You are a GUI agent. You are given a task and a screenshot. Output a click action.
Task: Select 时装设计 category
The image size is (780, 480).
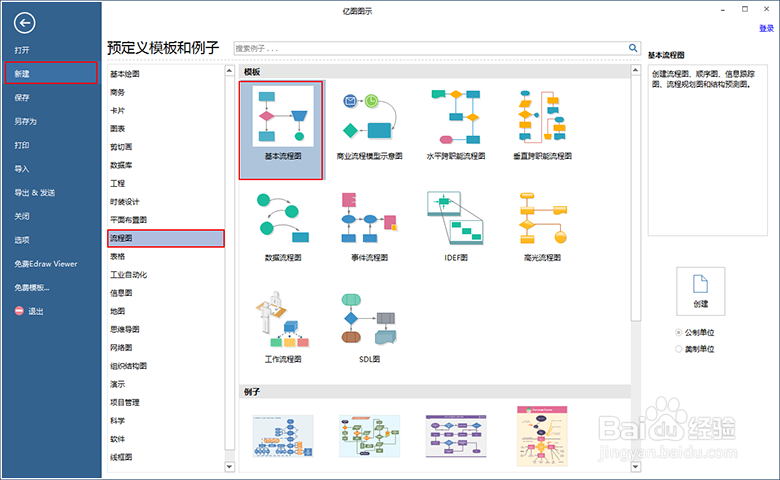(125, 201)
